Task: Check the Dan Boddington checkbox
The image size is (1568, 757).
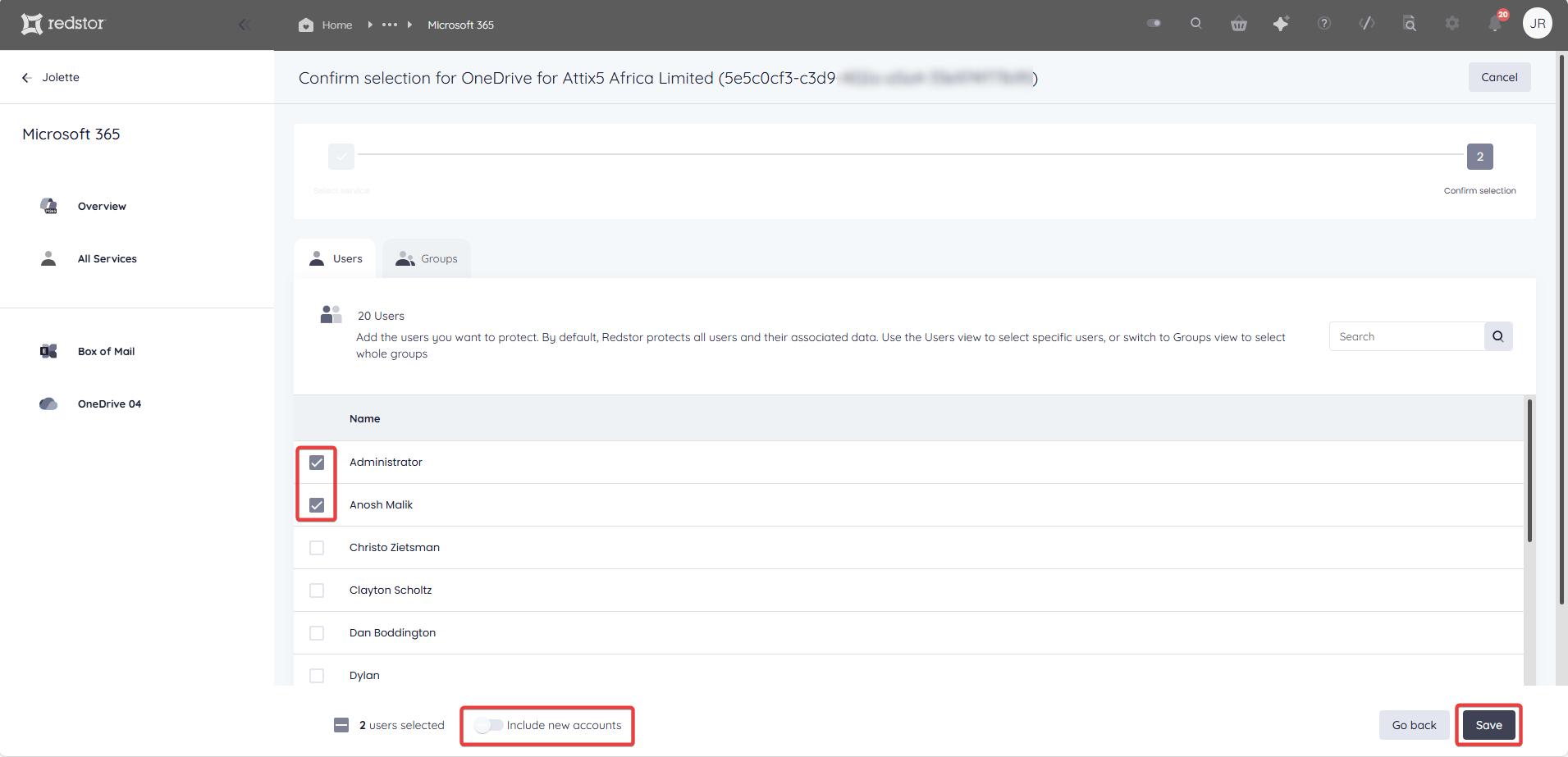Action: click(x=317, y=633)
